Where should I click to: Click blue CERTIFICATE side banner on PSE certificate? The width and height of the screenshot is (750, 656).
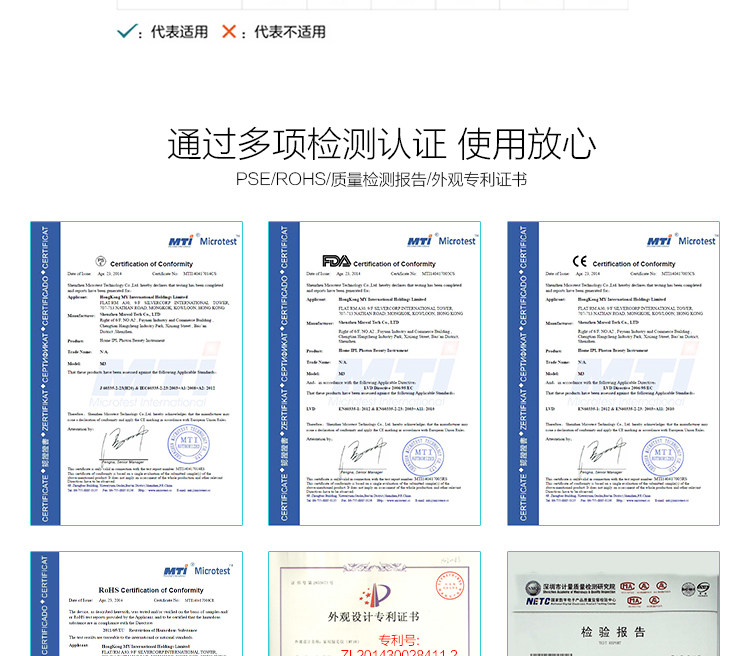[45, 373]
